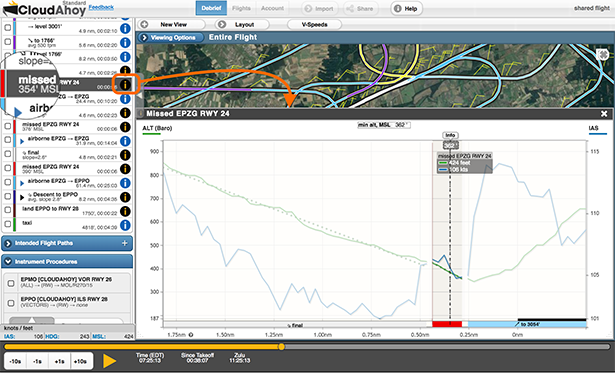The height and width of the screenshot is (373, 615).
Task: Open info for Descent to EPPO segment
Action: pyautogui.click(x=125, y=197)
